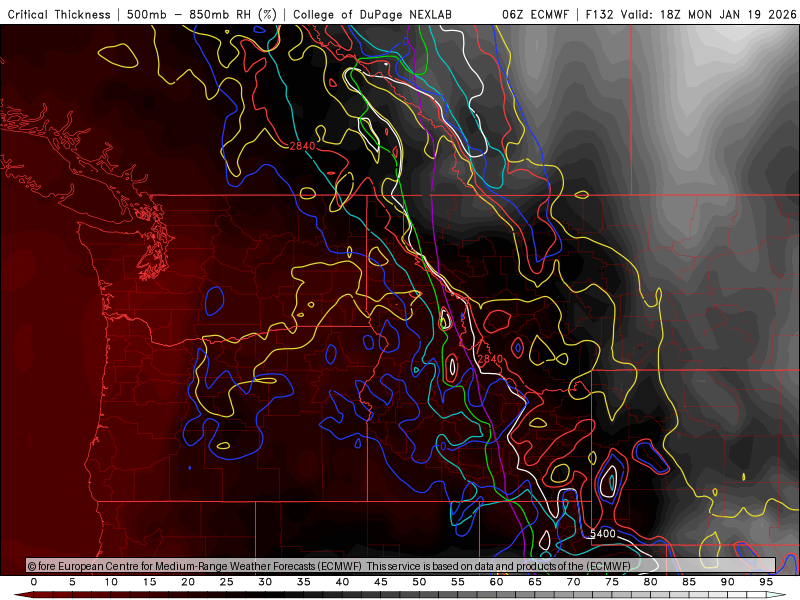Click the 'F132' forecast hour text
Viewport: 800px width, 600px height.
click(x=599, y=14)
